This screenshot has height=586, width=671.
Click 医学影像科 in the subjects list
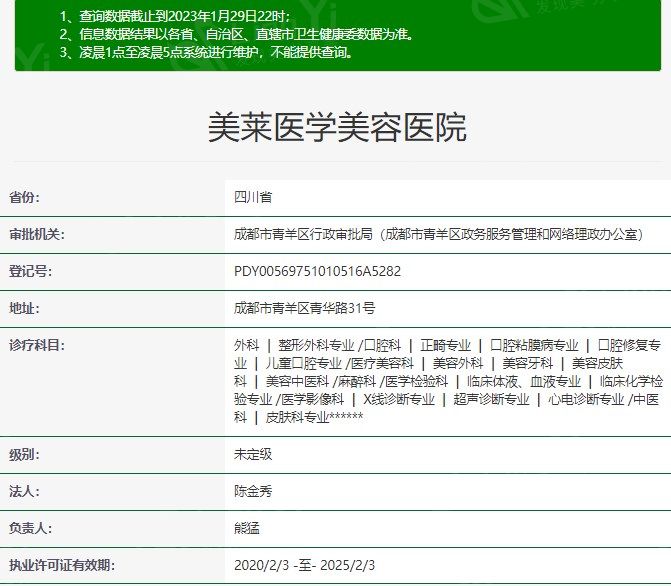point(312,399)
